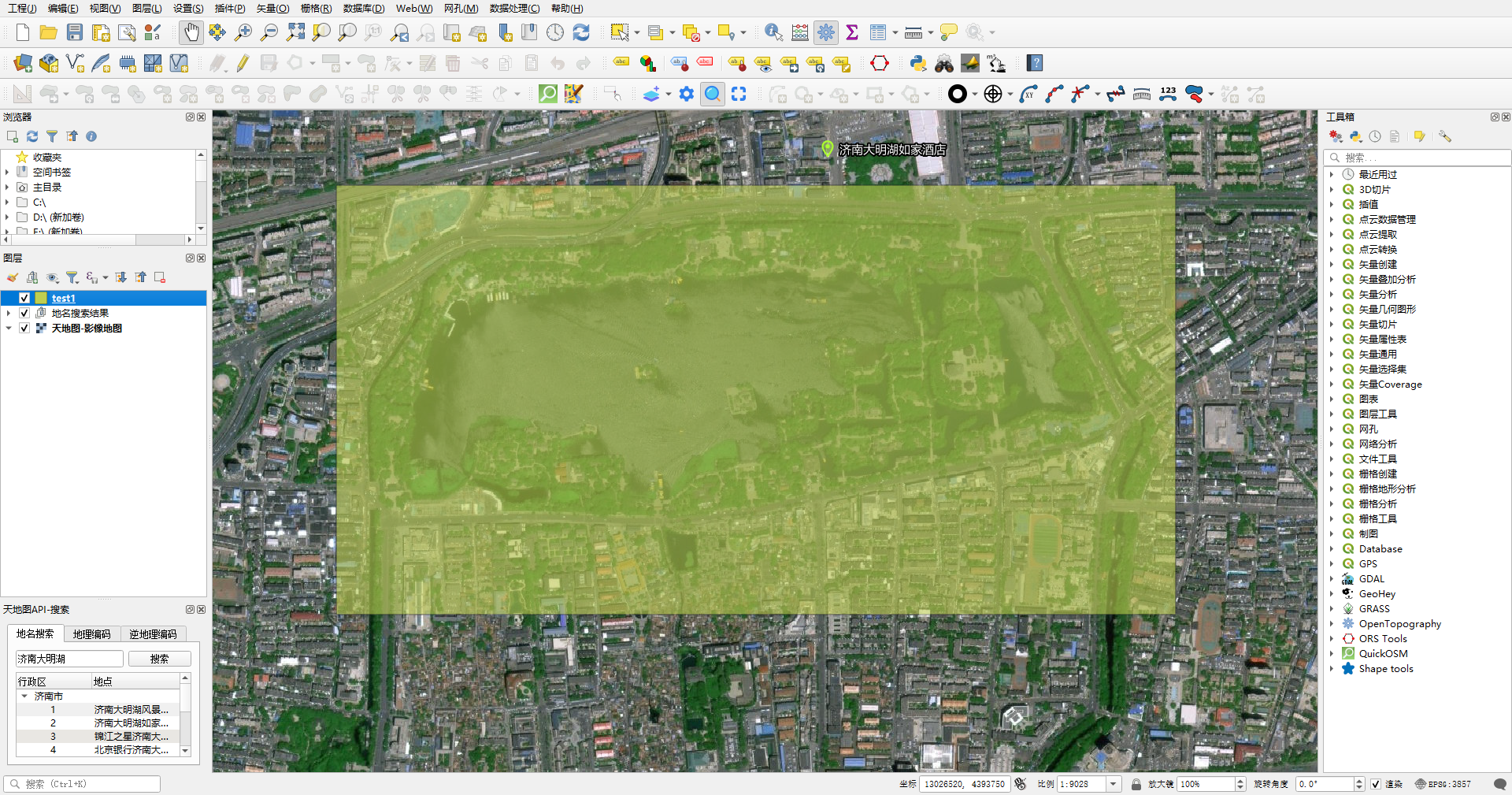This screenshot has width=1512, height=795.
Task: Select search result 济南大明湖风景...
Action: 131,709
